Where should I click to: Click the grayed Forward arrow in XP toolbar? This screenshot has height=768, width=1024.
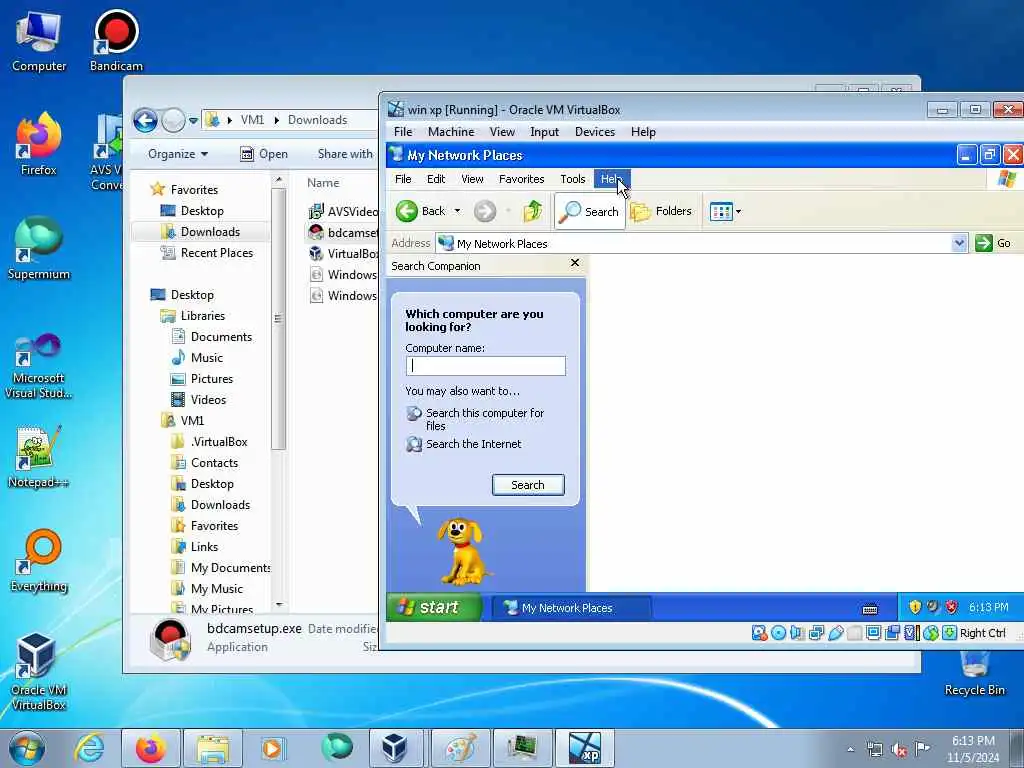point(485,211)
